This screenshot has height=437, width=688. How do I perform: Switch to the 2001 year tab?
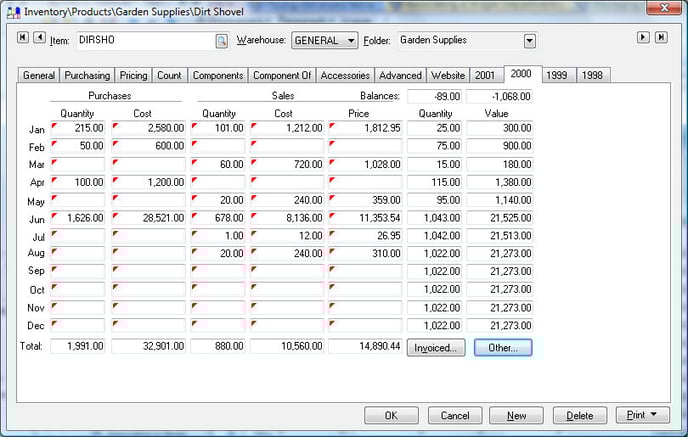coord(485,75)
